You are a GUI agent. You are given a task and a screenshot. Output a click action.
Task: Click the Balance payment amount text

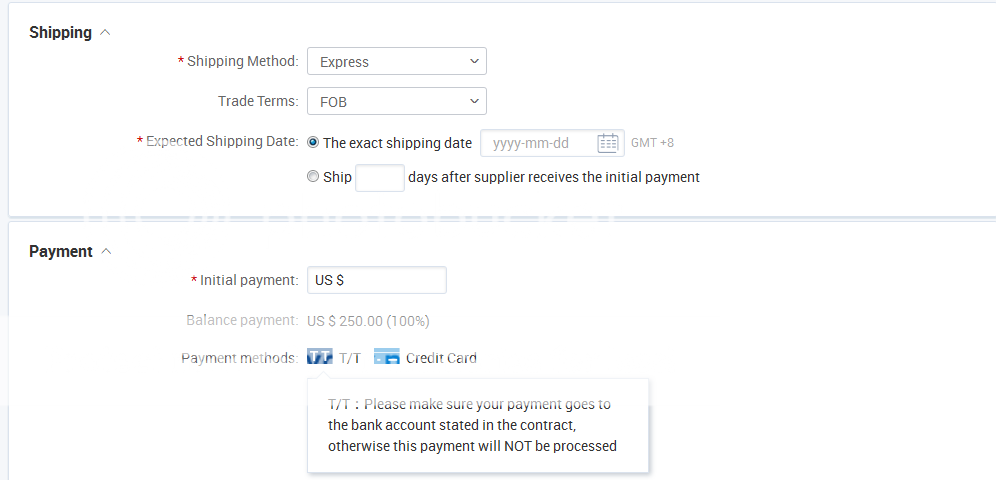pyautogui.click(x=368, y=321)
